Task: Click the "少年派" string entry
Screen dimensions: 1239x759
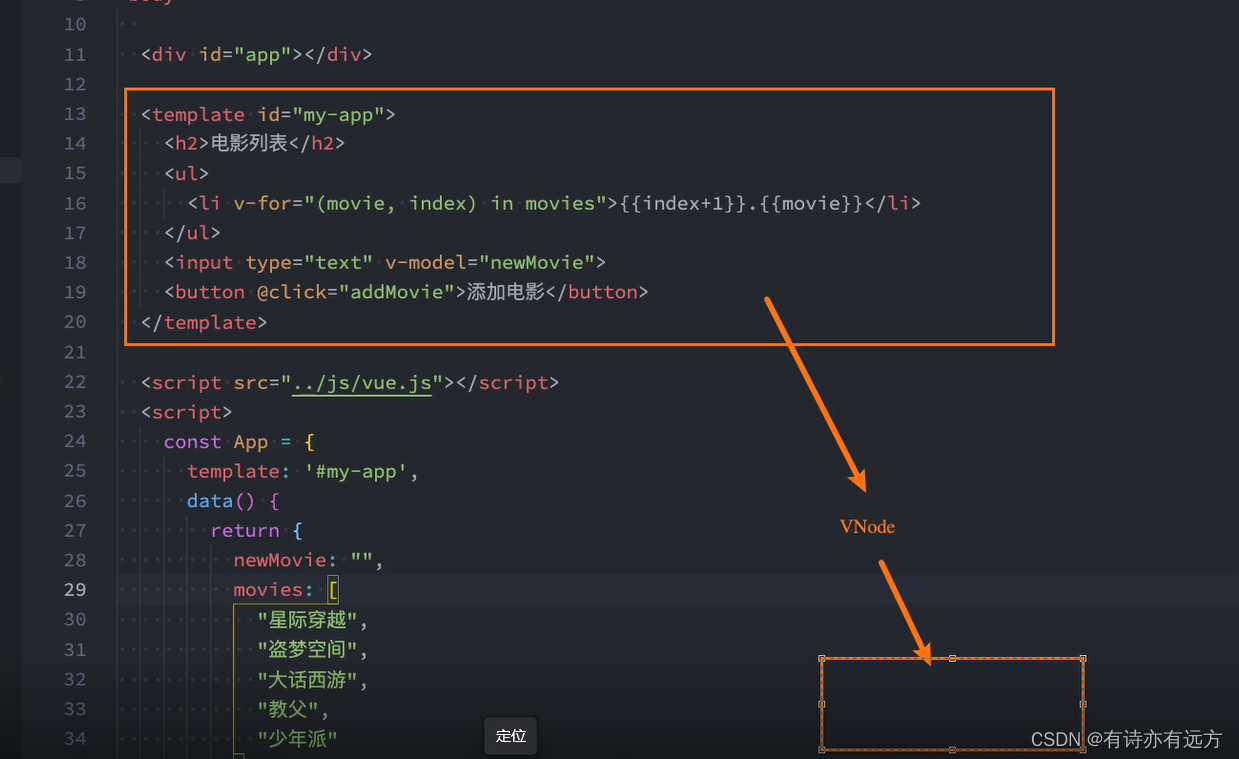Action: pyautogui.click(x=298, y=739)
